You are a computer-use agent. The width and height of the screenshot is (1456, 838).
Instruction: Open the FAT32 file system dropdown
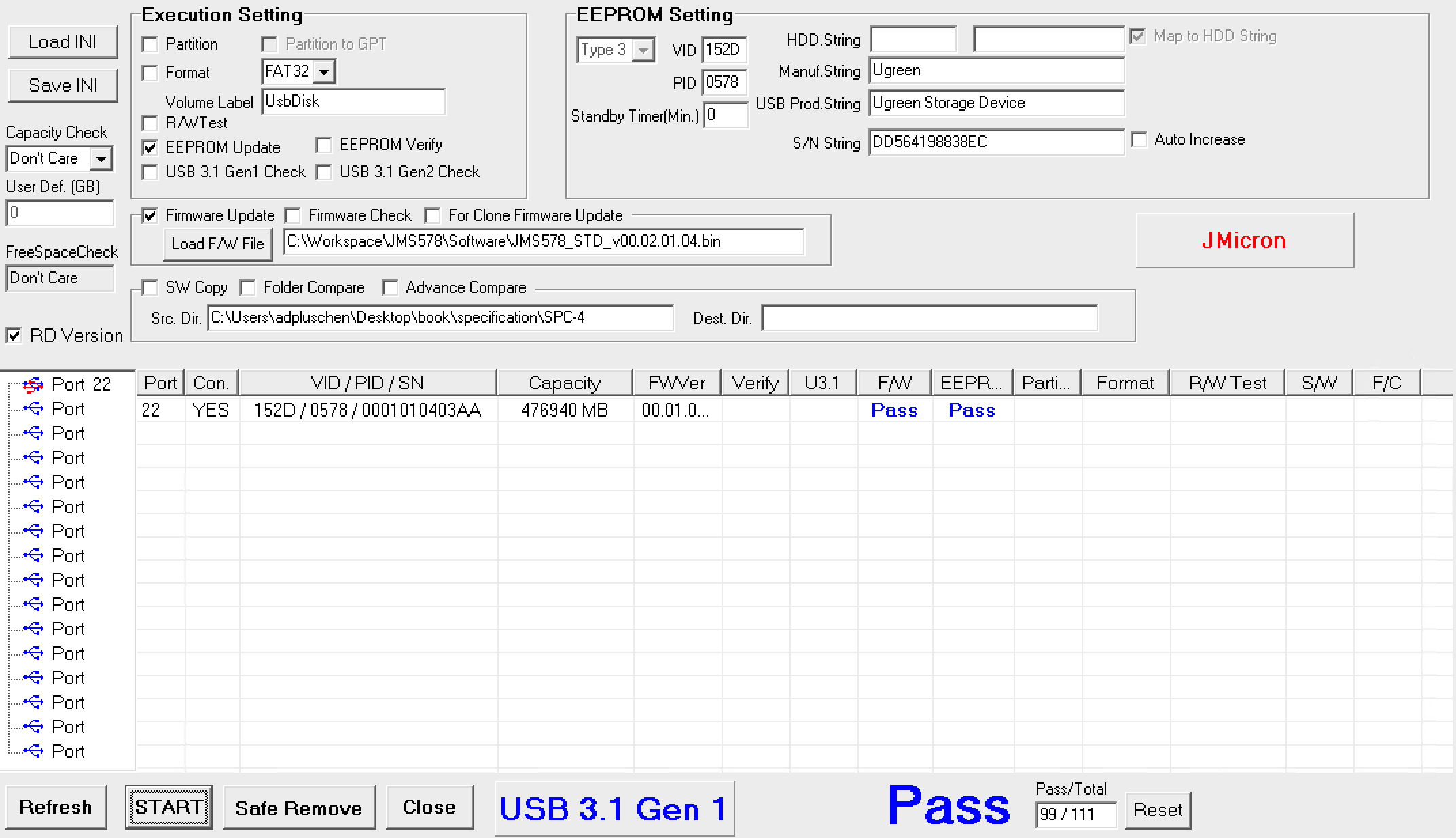click(x=325, y=72)
